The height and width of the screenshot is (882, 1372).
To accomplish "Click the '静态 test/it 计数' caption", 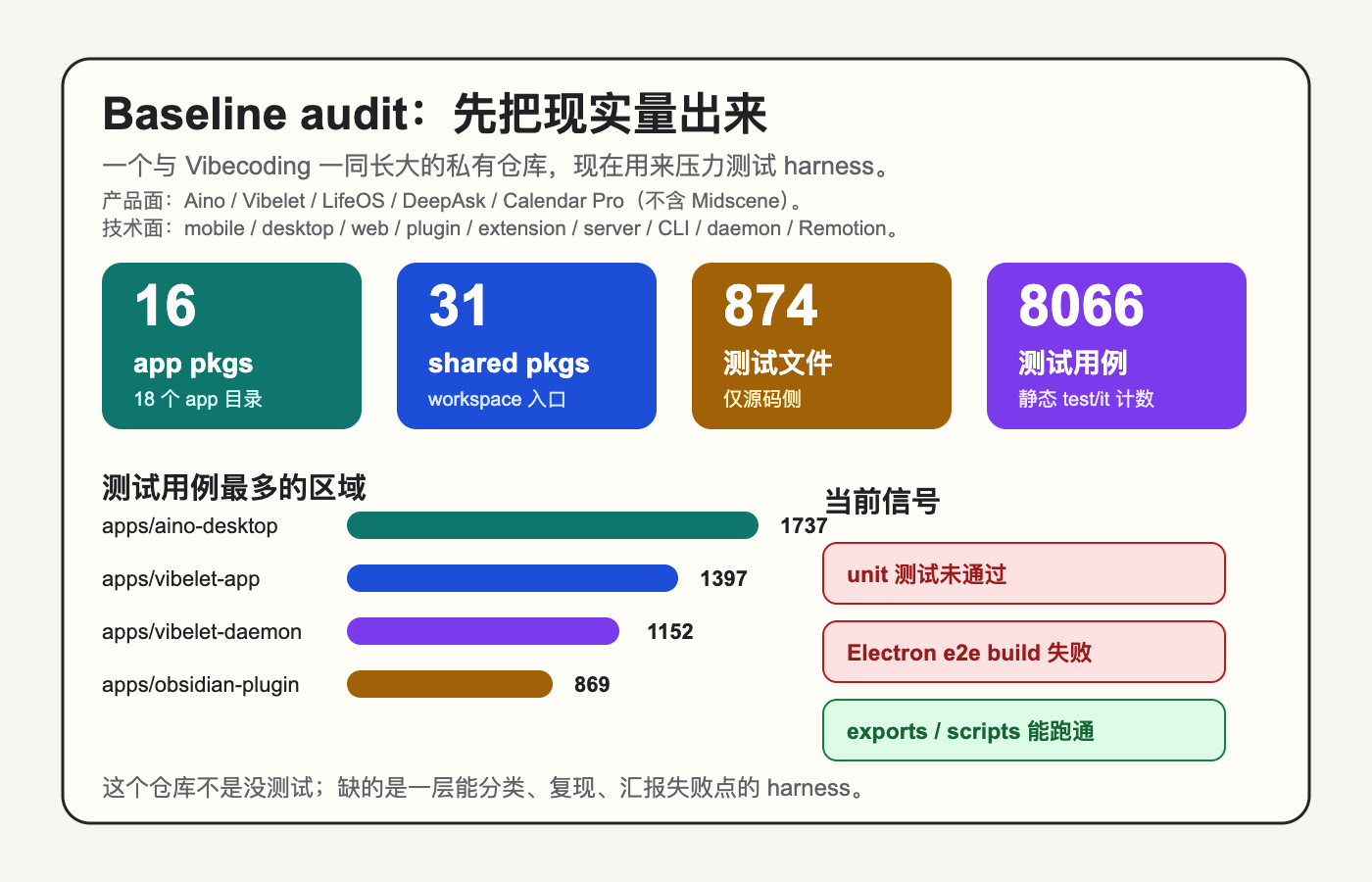I will tap(1086, 399).
